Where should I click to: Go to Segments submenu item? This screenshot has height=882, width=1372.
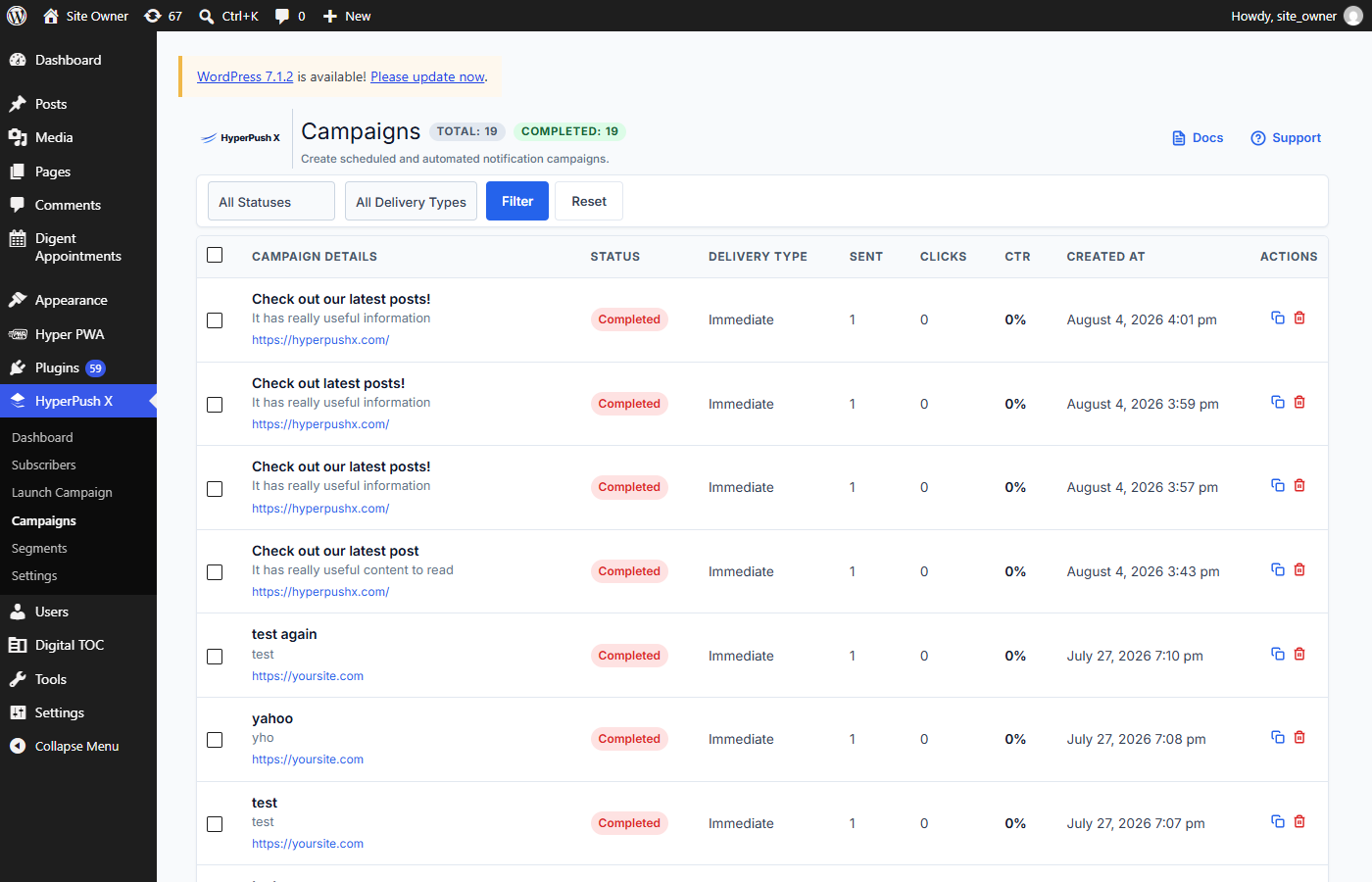[x=39, y=548]
